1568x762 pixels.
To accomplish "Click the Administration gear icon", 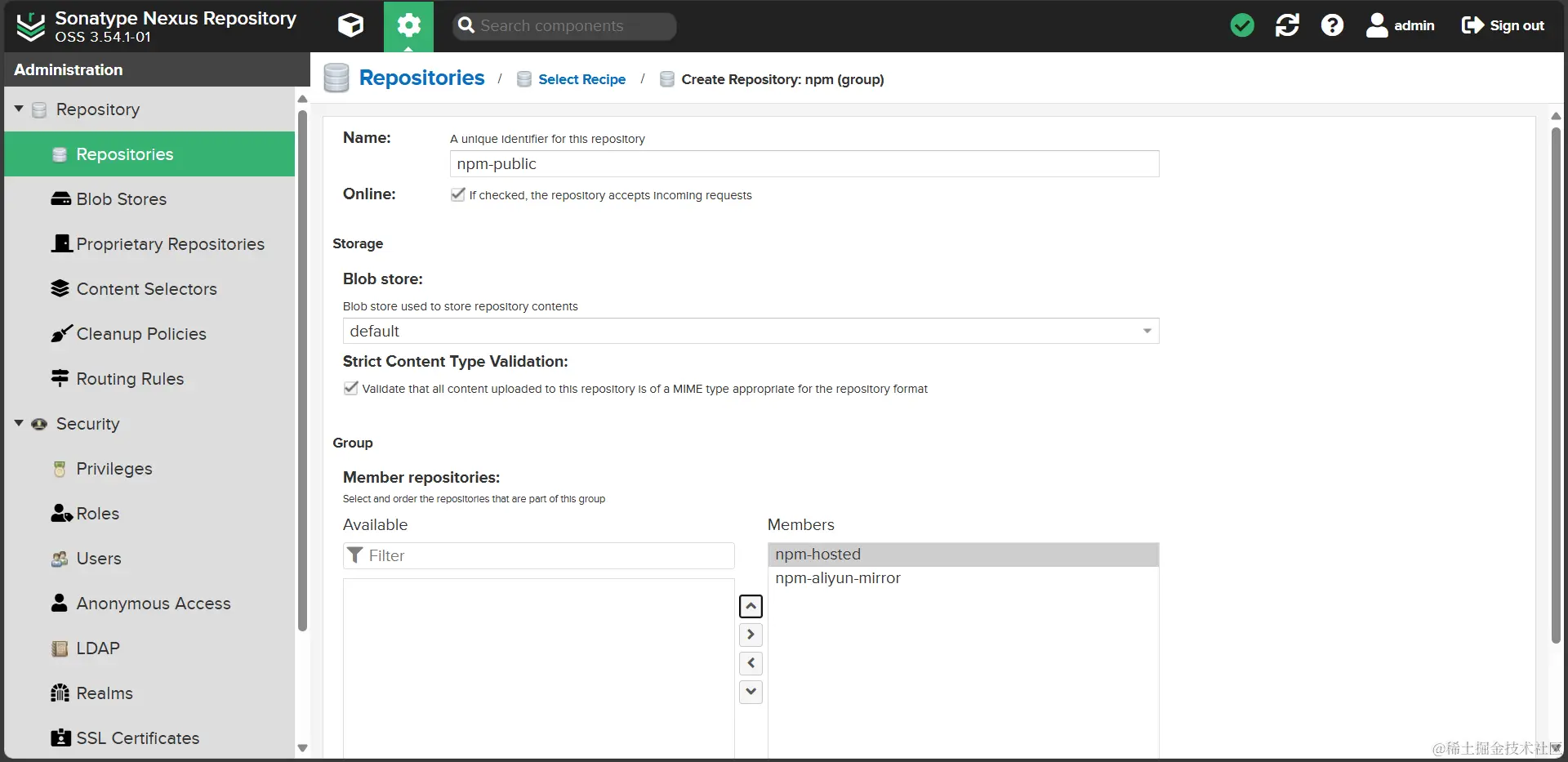I will pyautogui.click(x=408, y=25).
